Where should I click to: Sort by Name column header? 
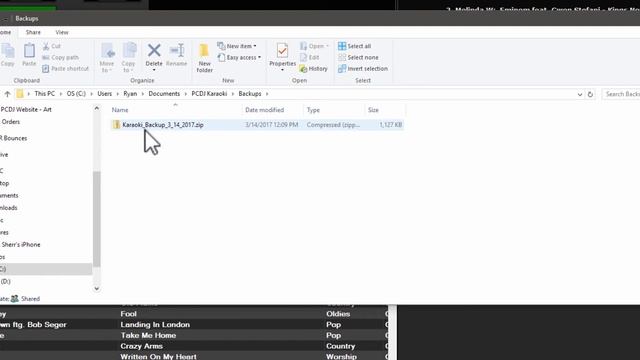pyautogui.click(x=120, y=110)
